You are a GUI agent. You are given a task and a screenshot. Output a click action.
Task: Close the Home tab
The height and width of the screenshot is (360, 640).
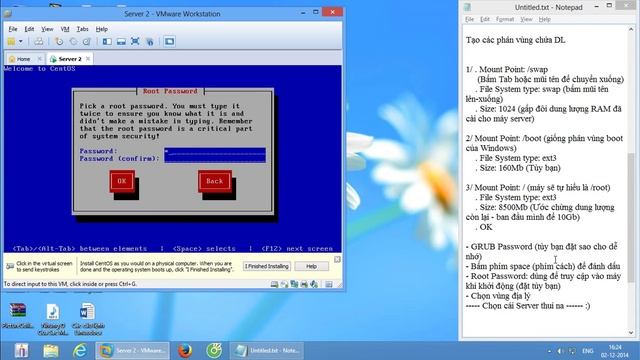coord(39,59)
